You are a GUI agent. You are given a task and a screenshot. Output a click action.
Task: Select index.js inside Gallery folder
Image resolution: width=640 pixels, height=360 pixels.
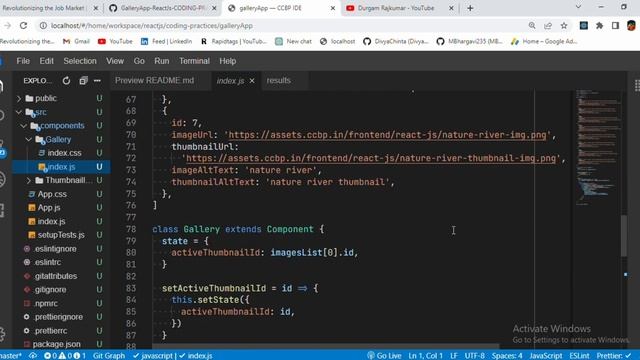(x=61, y=167)
